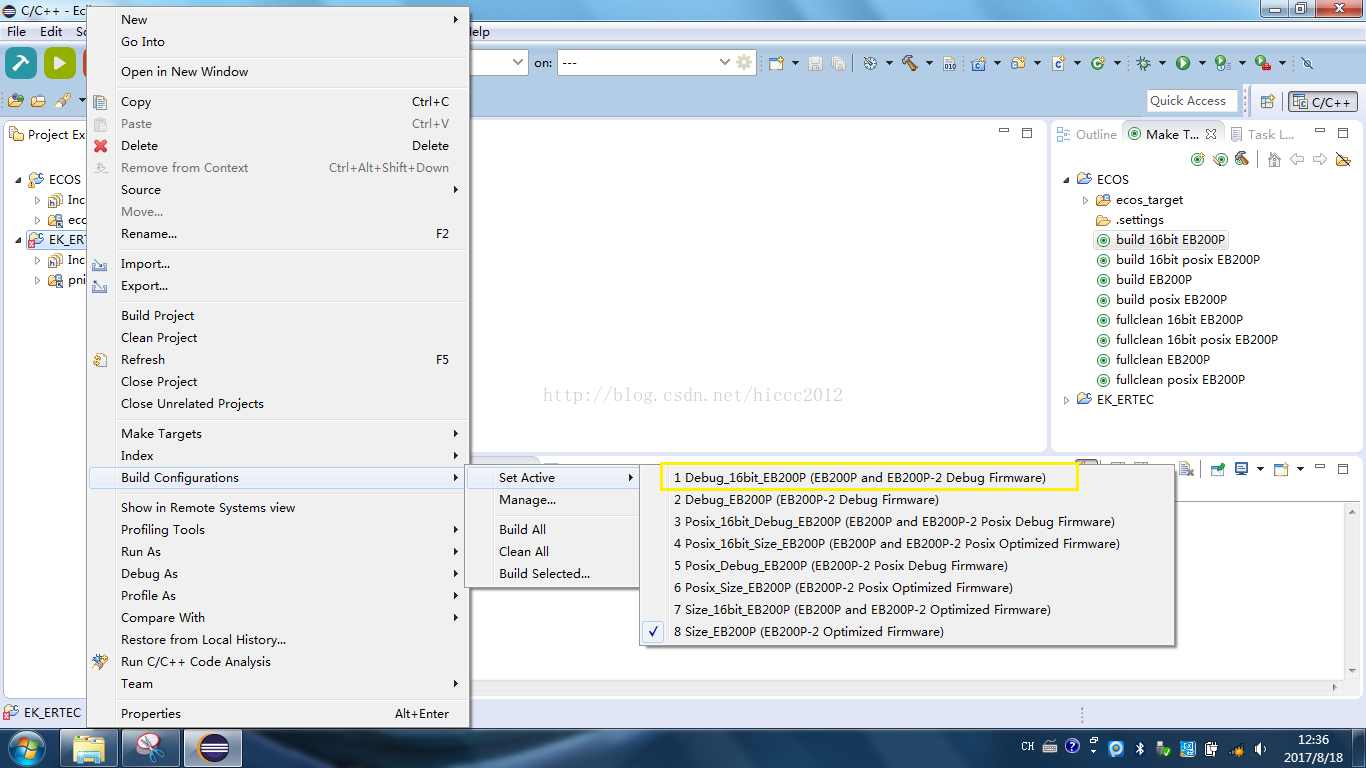Viewport: 1366px width, 768px height.
Task: Click Build All in Build Configurations submenu
Action: 553,529
